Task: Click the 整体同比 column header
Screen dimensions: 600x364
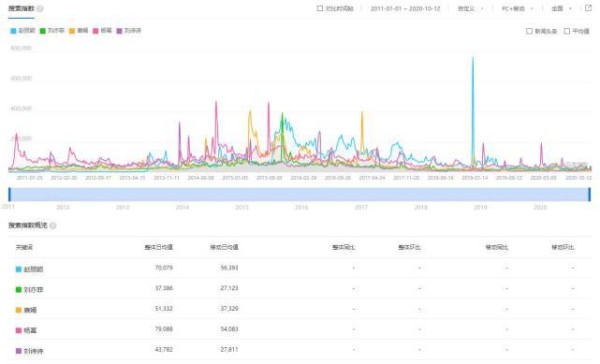Action: click(344, 248)
